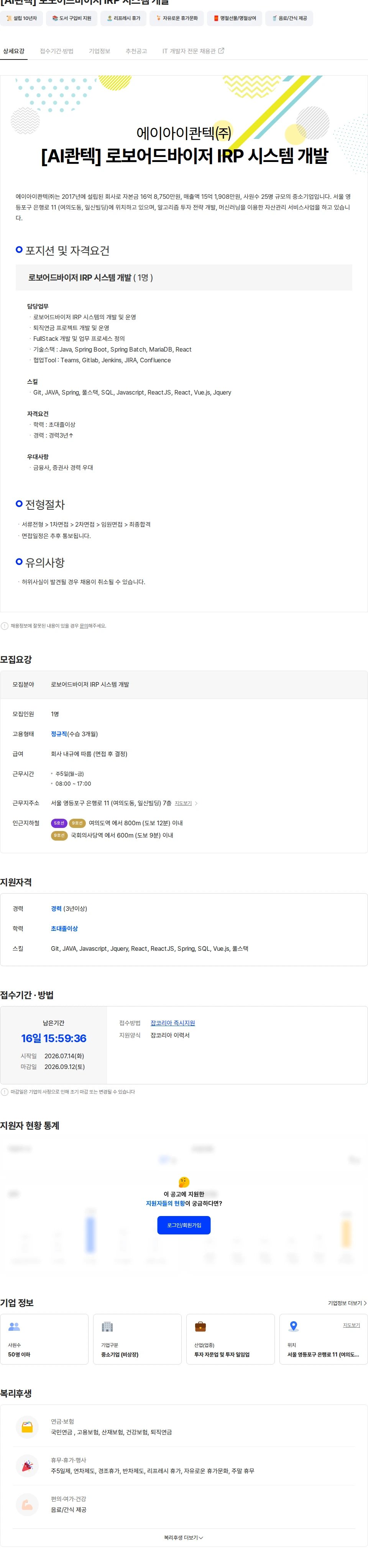Click the 경력 link in 지원자격
Viewport: 368px width, 1568px height.
tap(56, 909)
